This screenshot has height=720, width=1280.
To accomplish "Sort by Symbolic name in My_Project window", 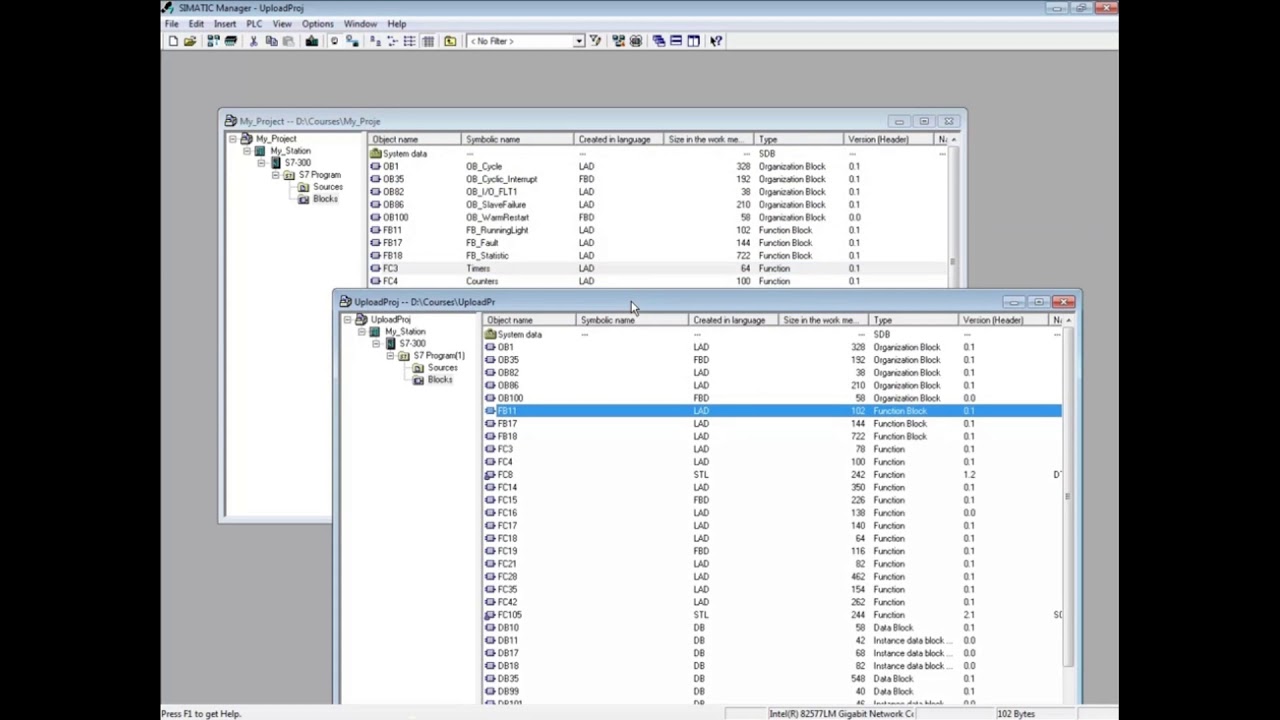I will pyautogui.click(x=518, y=140).
